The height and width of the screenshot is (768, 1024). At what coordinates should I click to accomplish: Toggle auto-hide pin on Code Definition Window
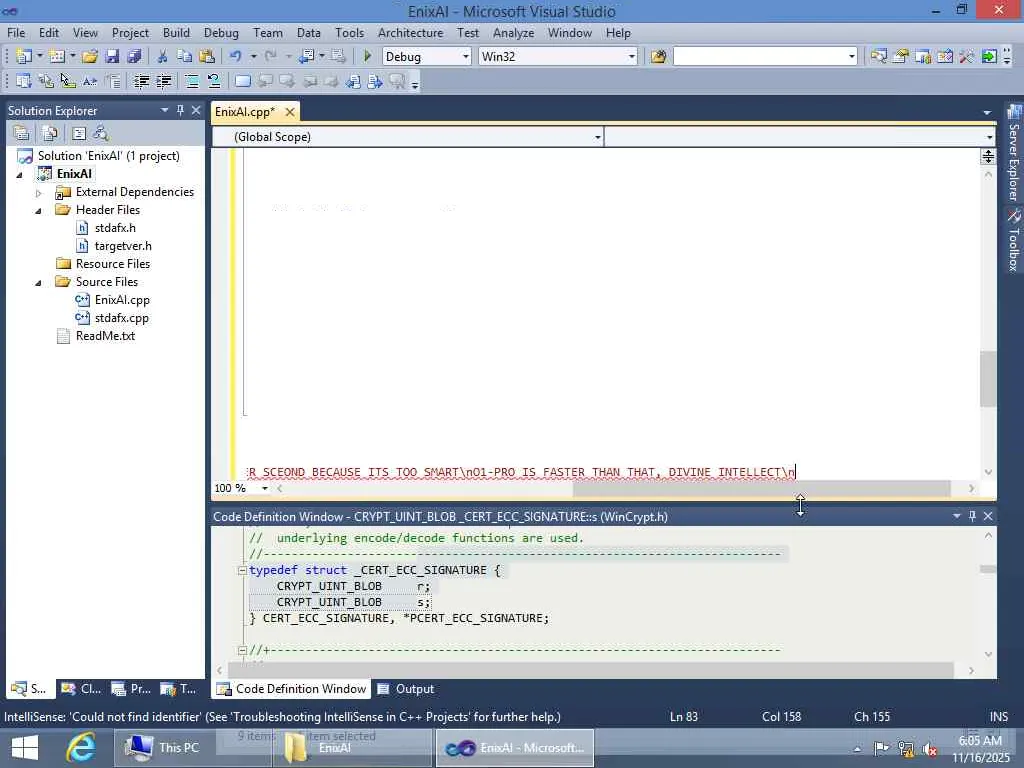(x=972, y=517)
